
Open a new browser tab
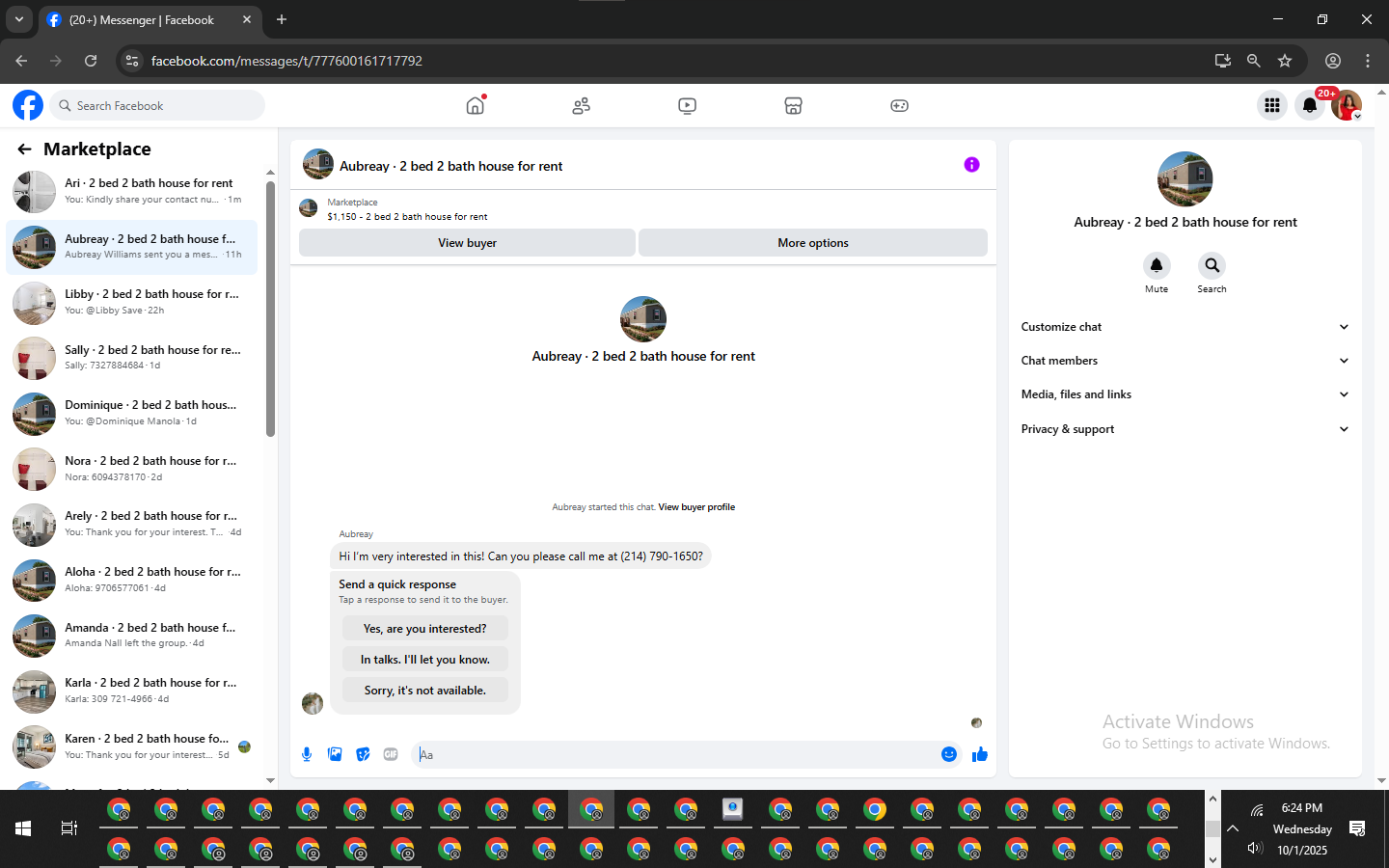(282, 19)
